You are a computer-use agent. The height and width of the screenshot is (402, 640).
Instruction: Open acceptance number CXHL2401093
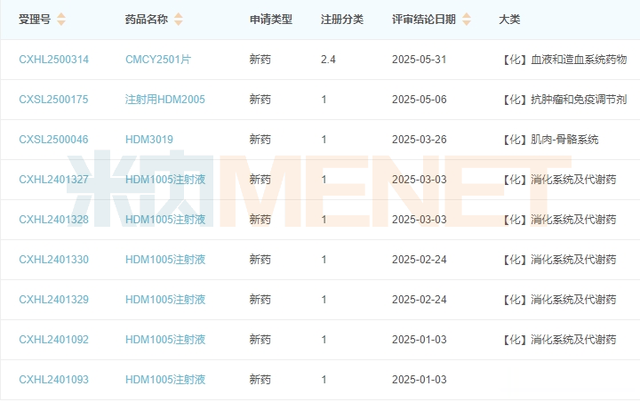(53, 380)
